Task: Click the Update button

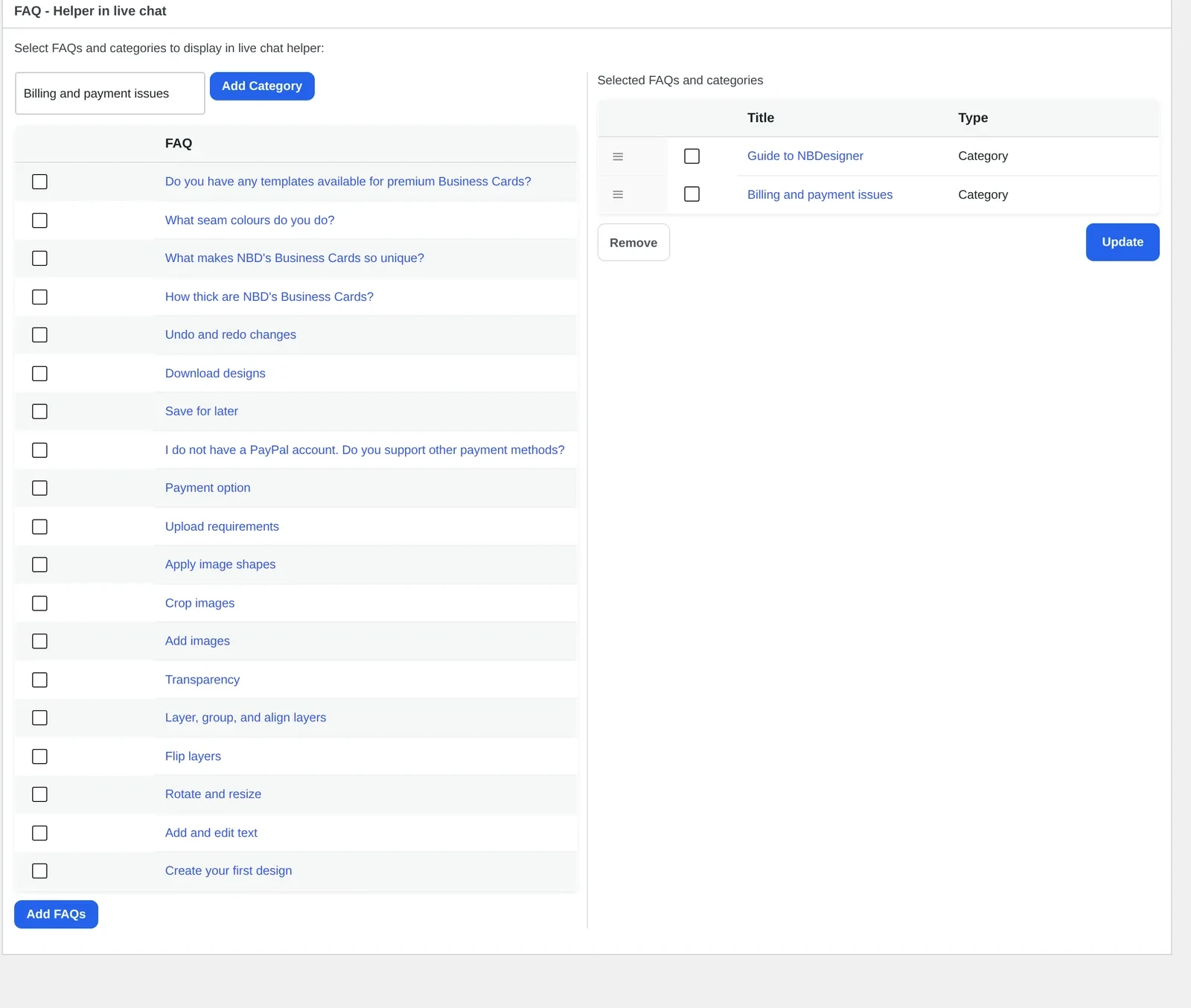Action: (1123, 242)
